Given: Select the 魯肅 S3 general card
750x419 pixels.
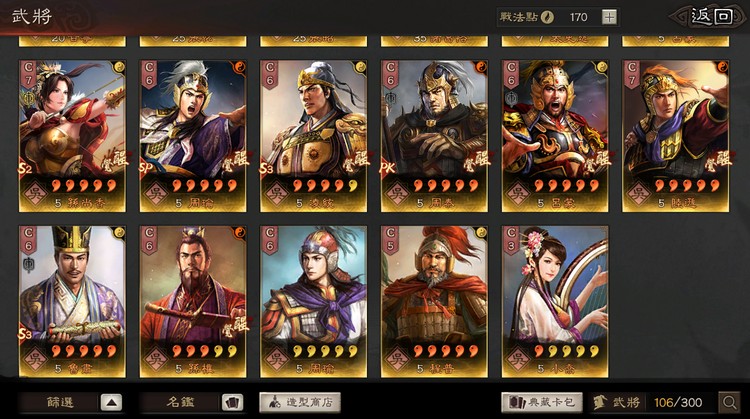Looking at the screenshot, I should (72, 301).
